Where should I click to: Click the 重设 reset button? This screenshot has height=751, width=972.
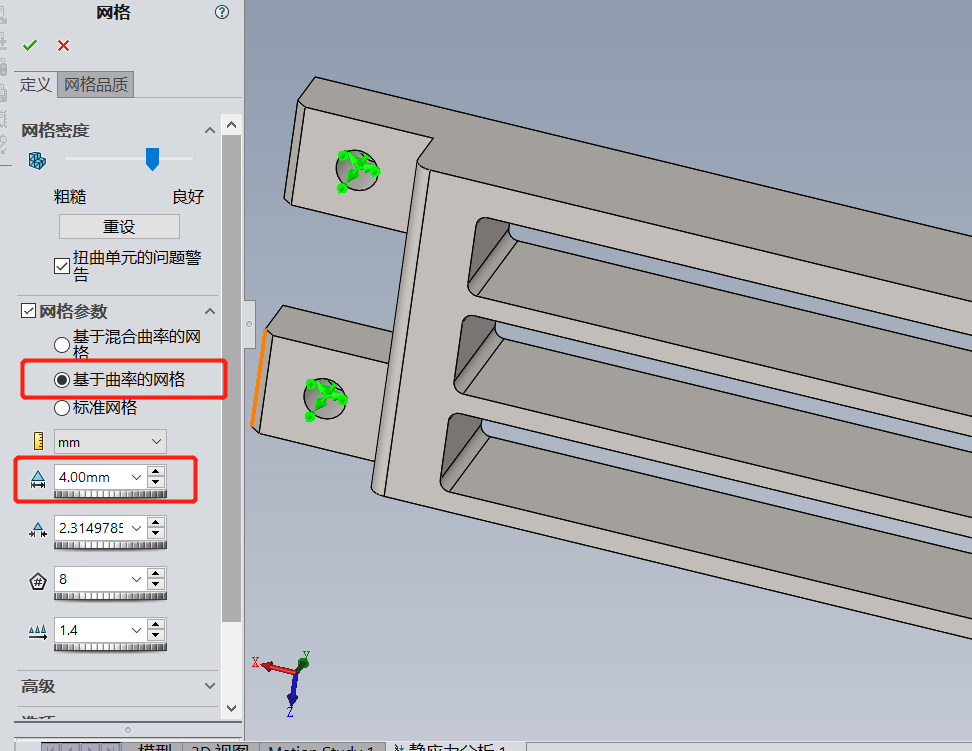(x=119, y=226)
